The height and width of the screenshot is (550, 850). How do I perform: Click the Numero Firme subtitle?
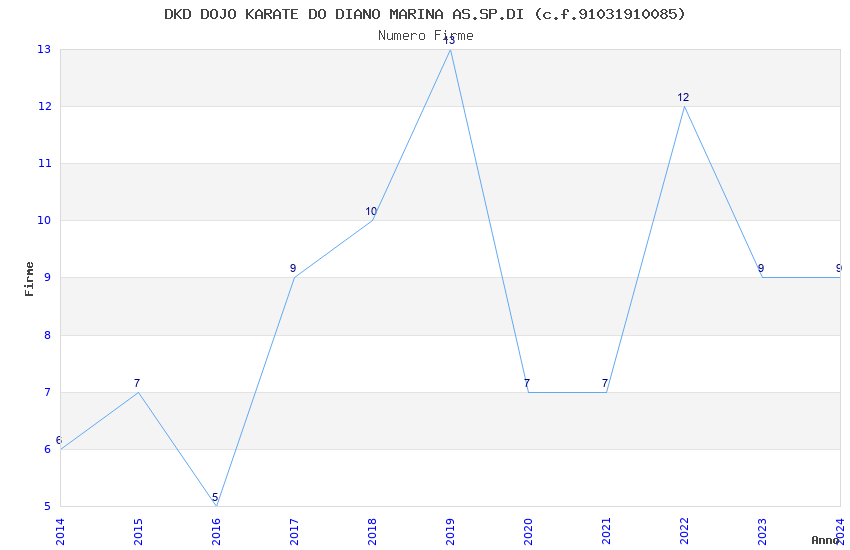click(426, 36)
